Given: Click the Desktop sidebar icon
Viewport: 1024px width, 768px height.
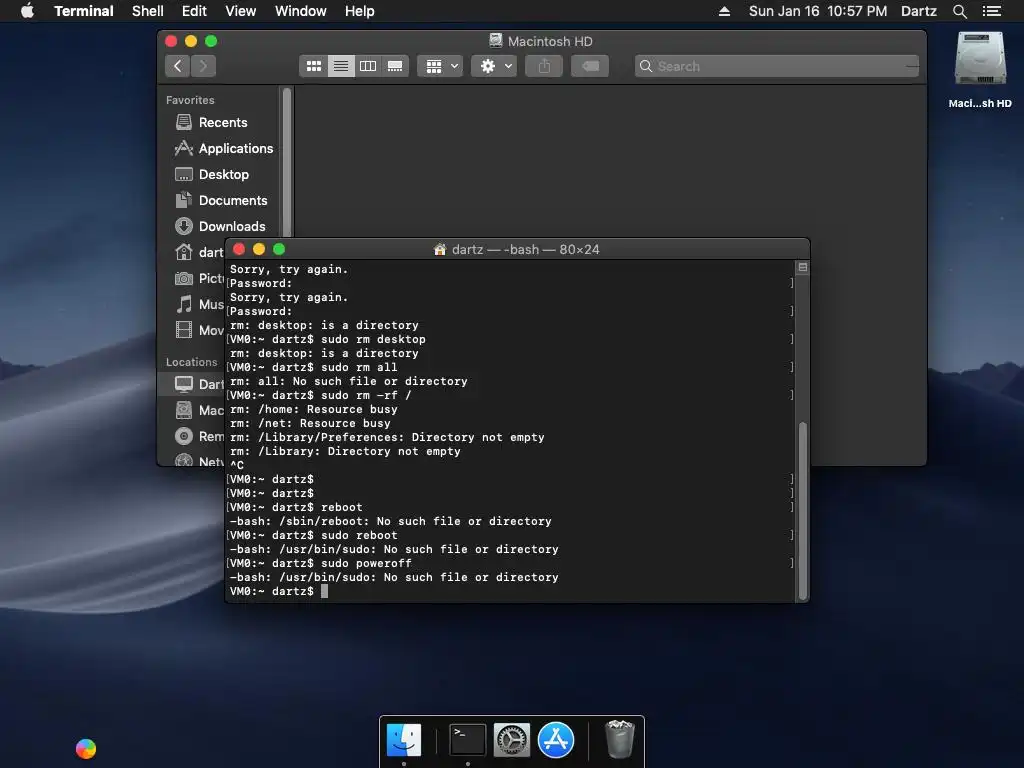Looking at the screenshot, I should pos(184,174).
